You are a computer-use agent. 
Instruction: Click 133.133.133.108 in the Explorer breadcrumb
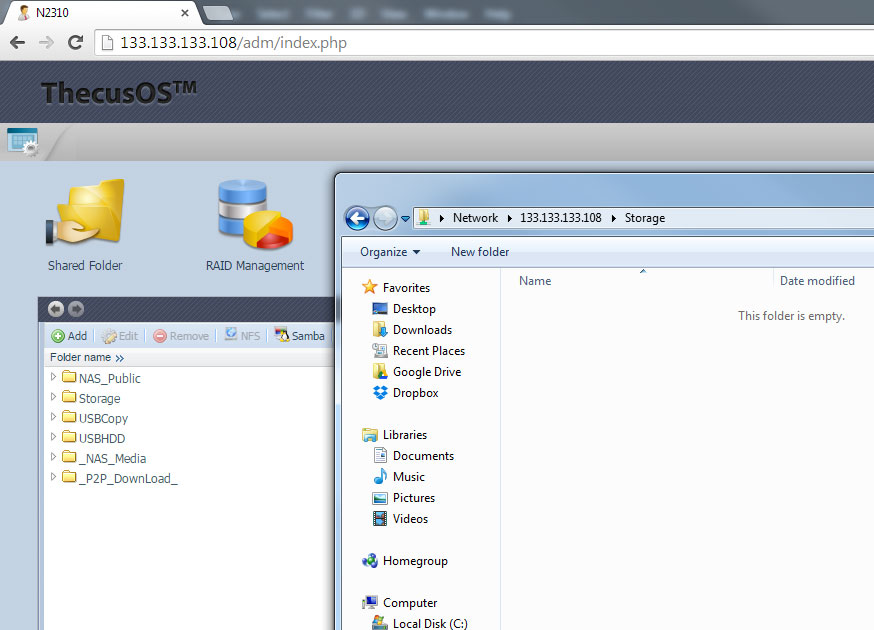[561, 218]
